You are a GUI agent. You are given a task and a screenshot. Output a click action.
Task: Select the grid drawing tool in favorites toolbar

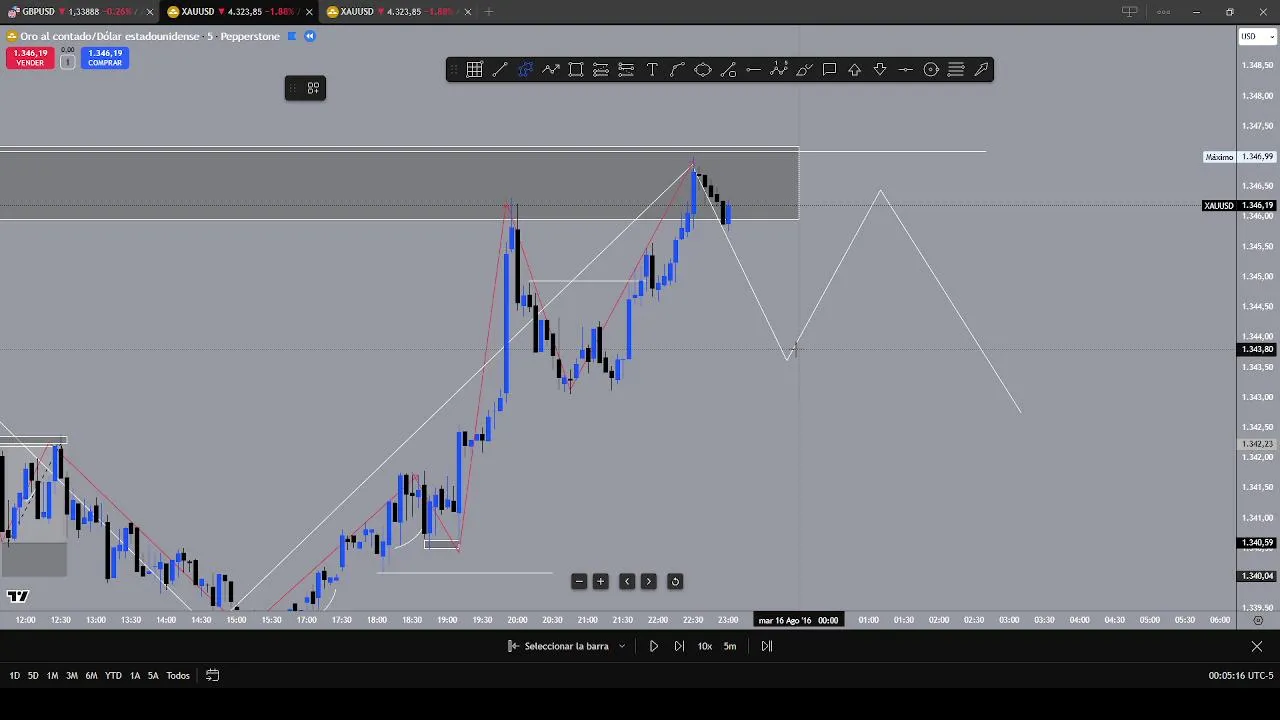[474, 69]
